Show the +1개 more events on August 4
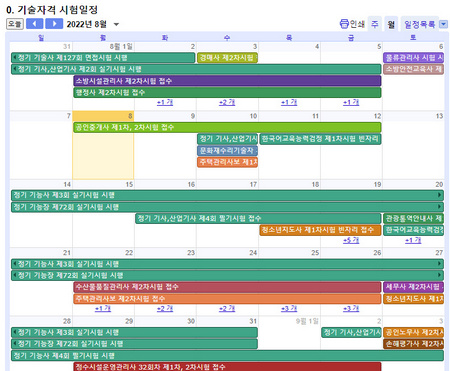Viewport: 450px width, 371px height. pyautogui.click(x=289, y=102)
